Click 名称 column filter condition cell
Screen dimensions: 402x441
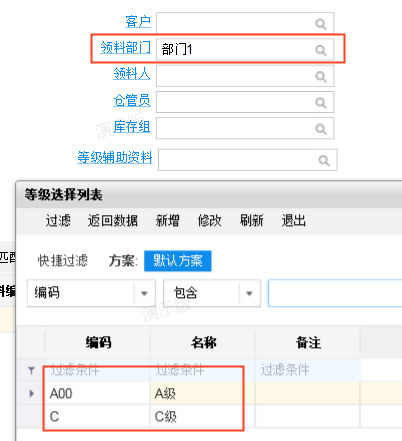point(202,370)
